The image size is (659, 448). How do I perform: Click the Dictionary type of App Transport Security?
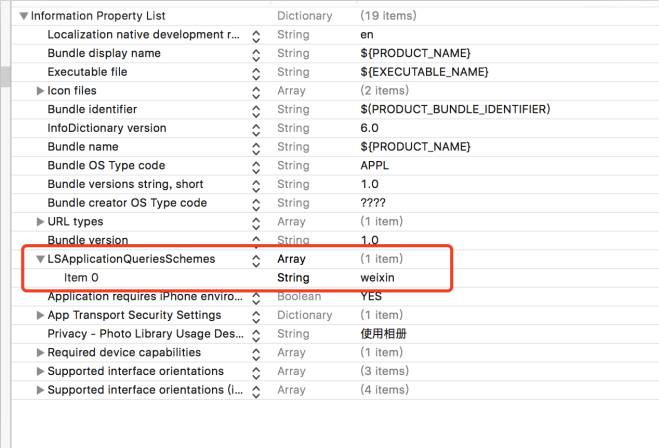(x=304, y=315)
